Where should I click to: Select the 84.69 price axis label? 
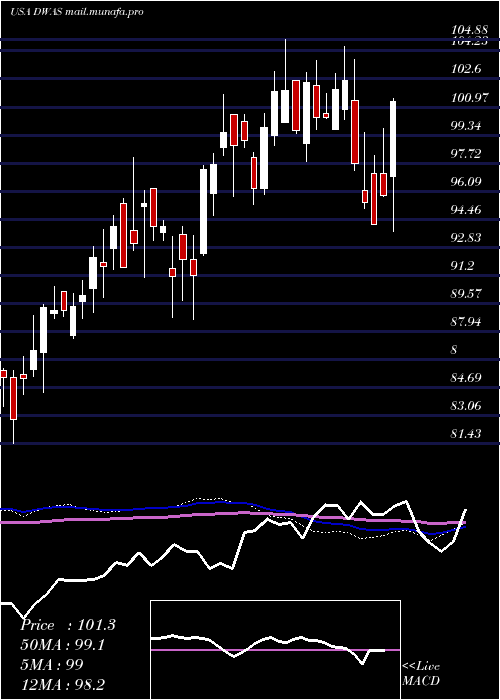tap(467, 378)
